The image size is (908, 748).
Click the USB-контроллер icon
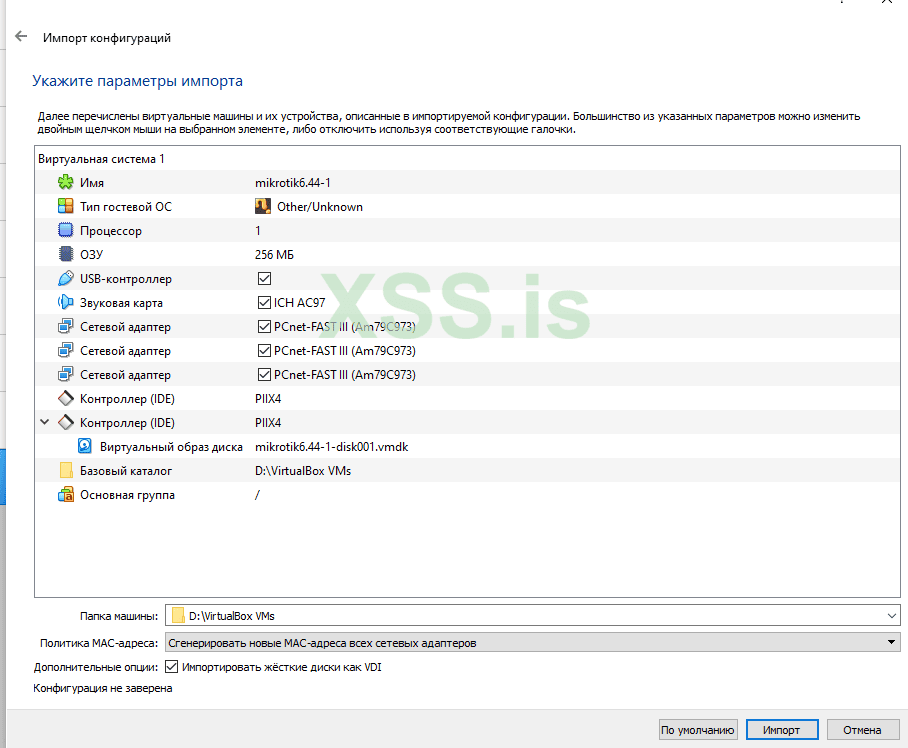[x=66, y=278]
